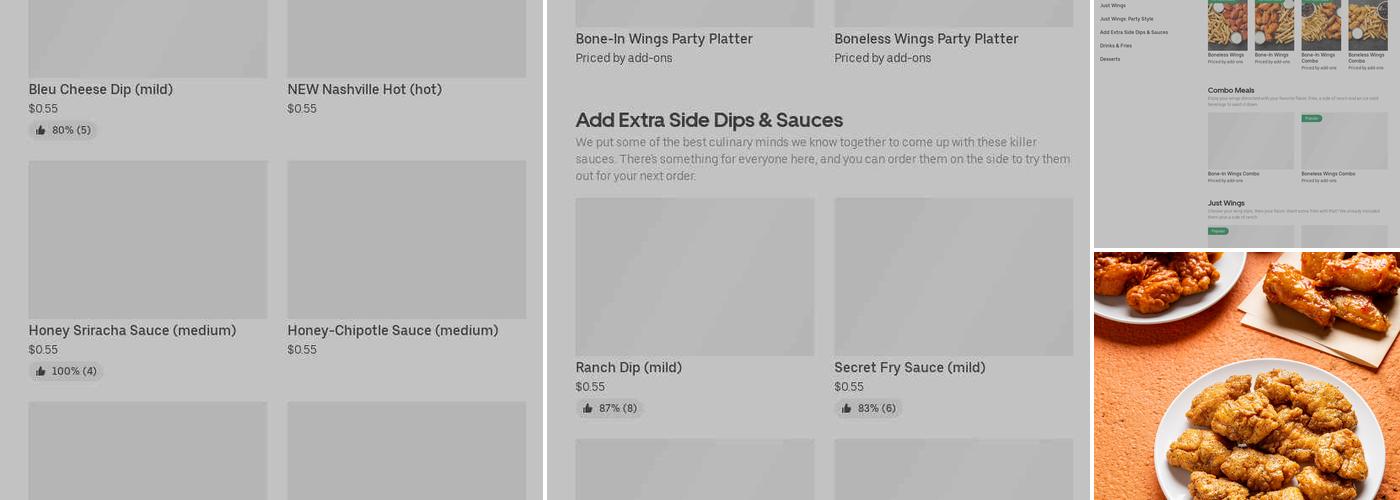Click thumbs-up icon on Ranch Dip rating
1400x500 pixels.
[588, 408]
